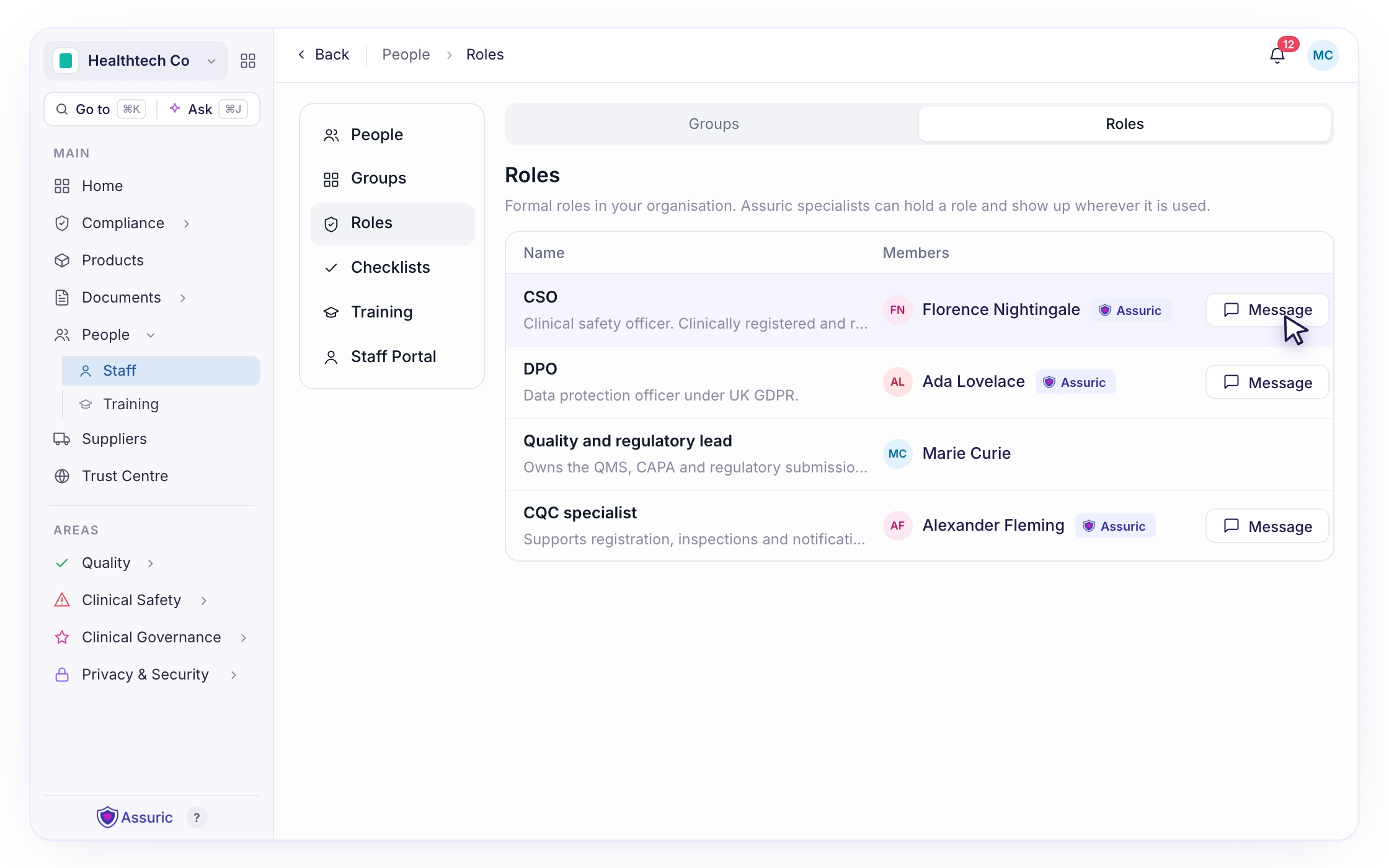Switch to the Groups tab
Viewport: 1389px width, 868px height.
pos(713,124)
